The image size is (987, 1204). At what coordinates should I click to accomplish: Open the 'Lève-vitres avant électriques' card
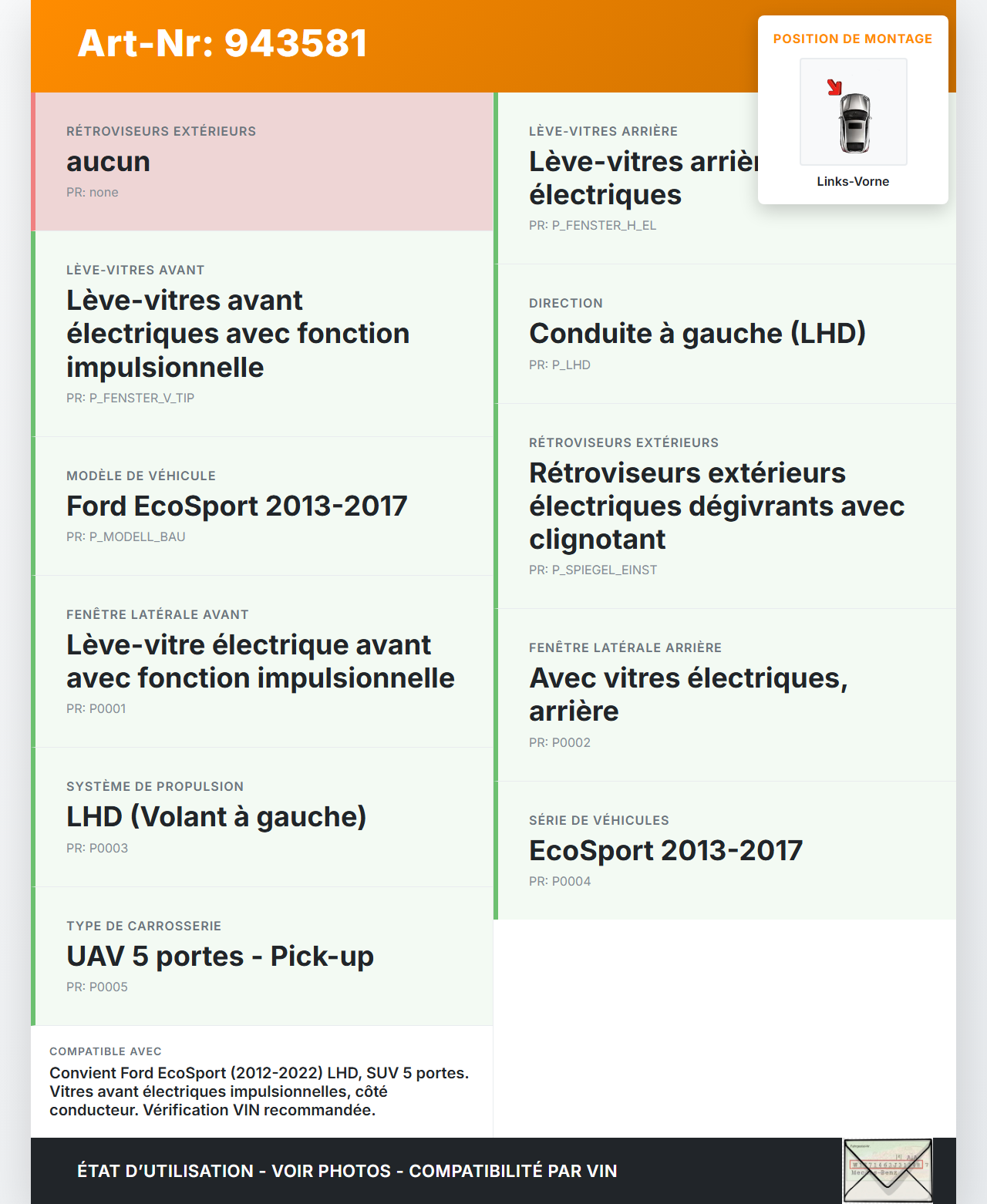tap(262, 334)
